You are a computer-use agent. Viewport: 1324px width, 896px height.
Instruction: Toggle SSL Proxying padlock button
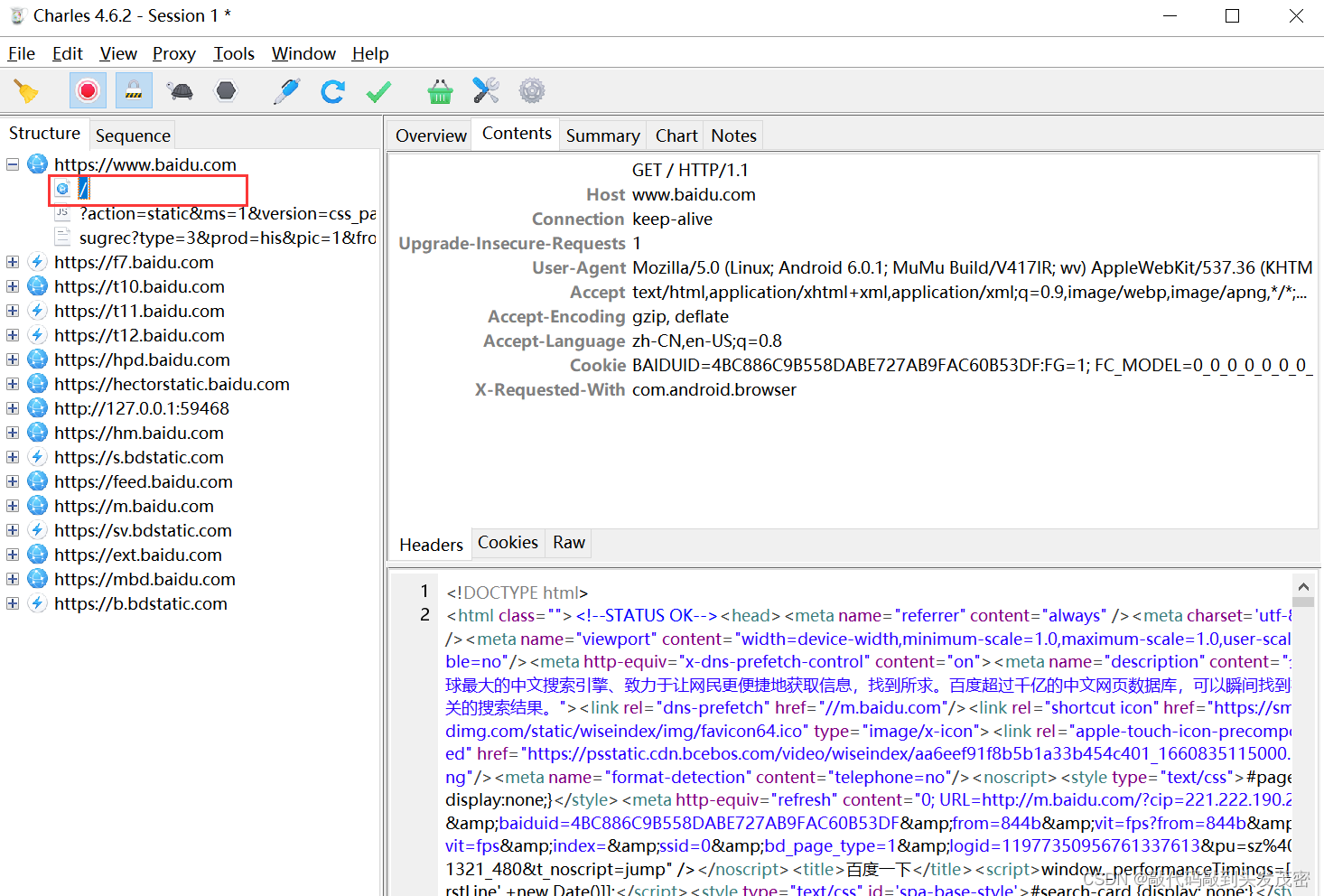[x=134, y=91]
